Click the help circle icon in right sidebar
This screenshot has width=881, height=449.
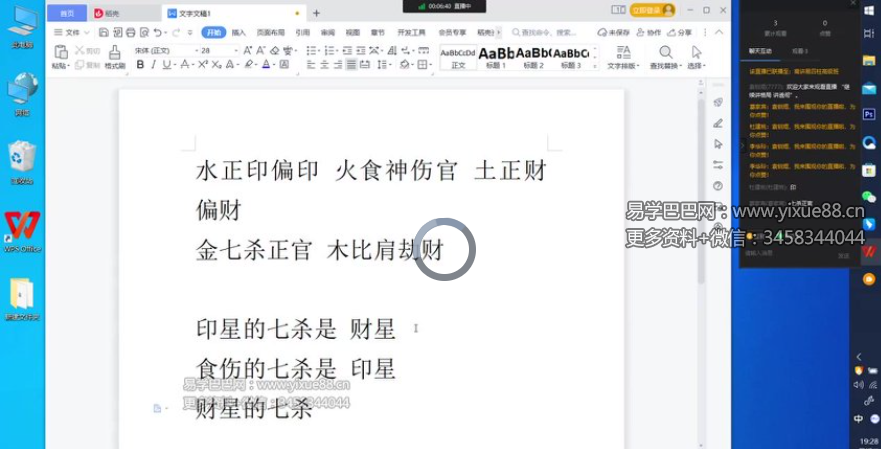pyautogui.click(x=718, y=185)
